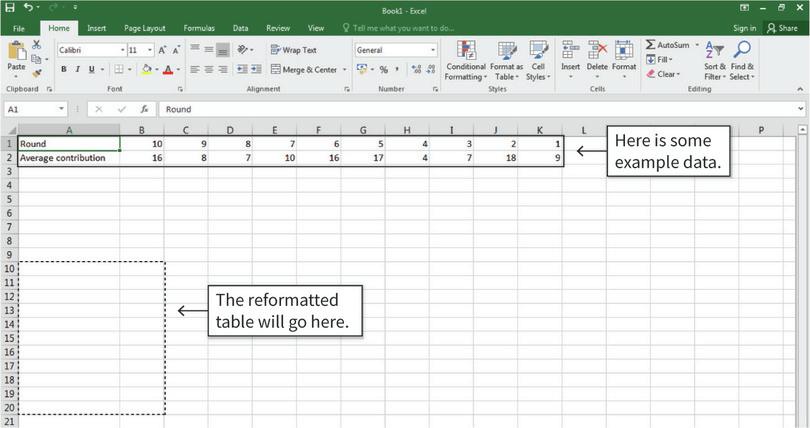This screenshot has height=428, width=810.
Task: Open Format as Table gallery
Action: 506,61
